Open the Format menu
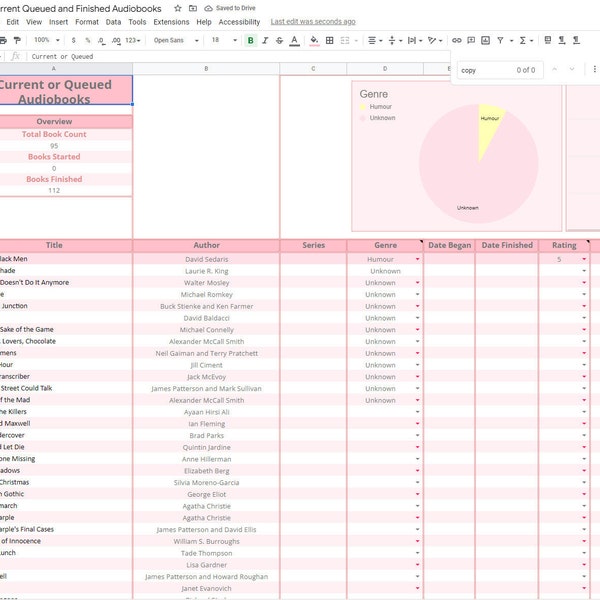The height and width of the screenshot is (600, 600). click(x=87, y=22)
